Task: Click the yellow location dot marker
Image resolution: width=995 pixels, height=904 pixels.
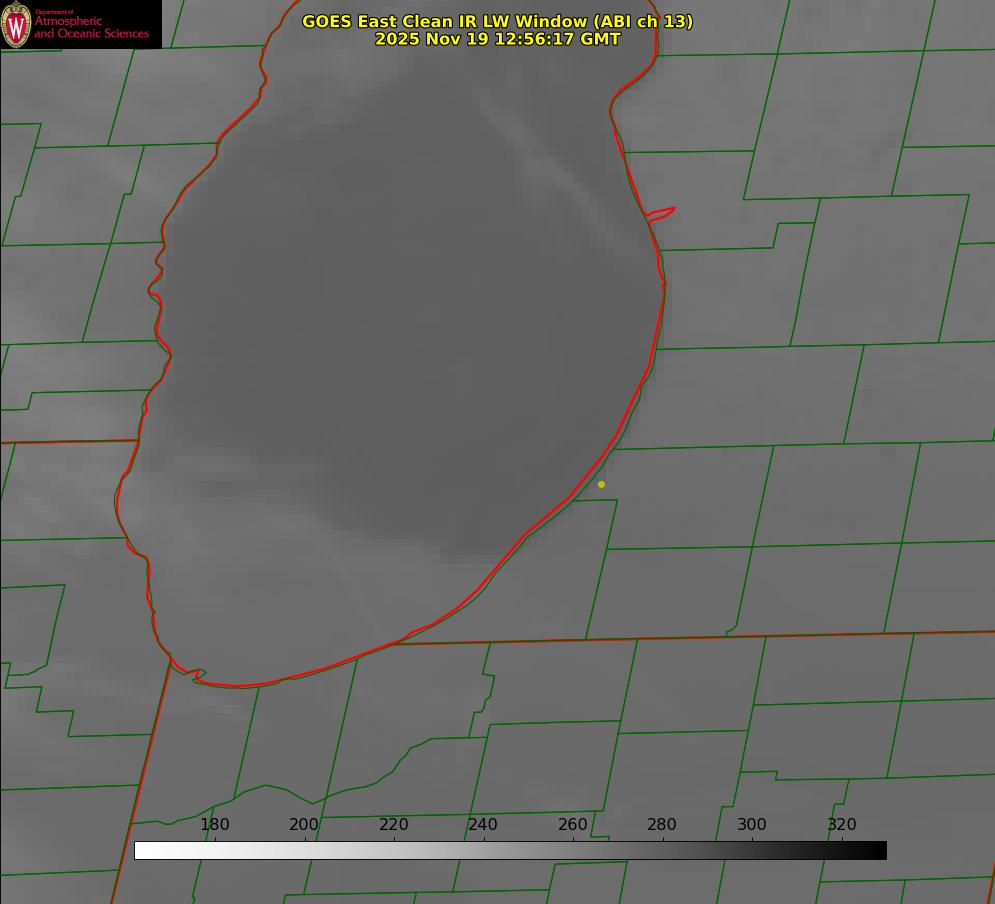Action: point(602,484)
